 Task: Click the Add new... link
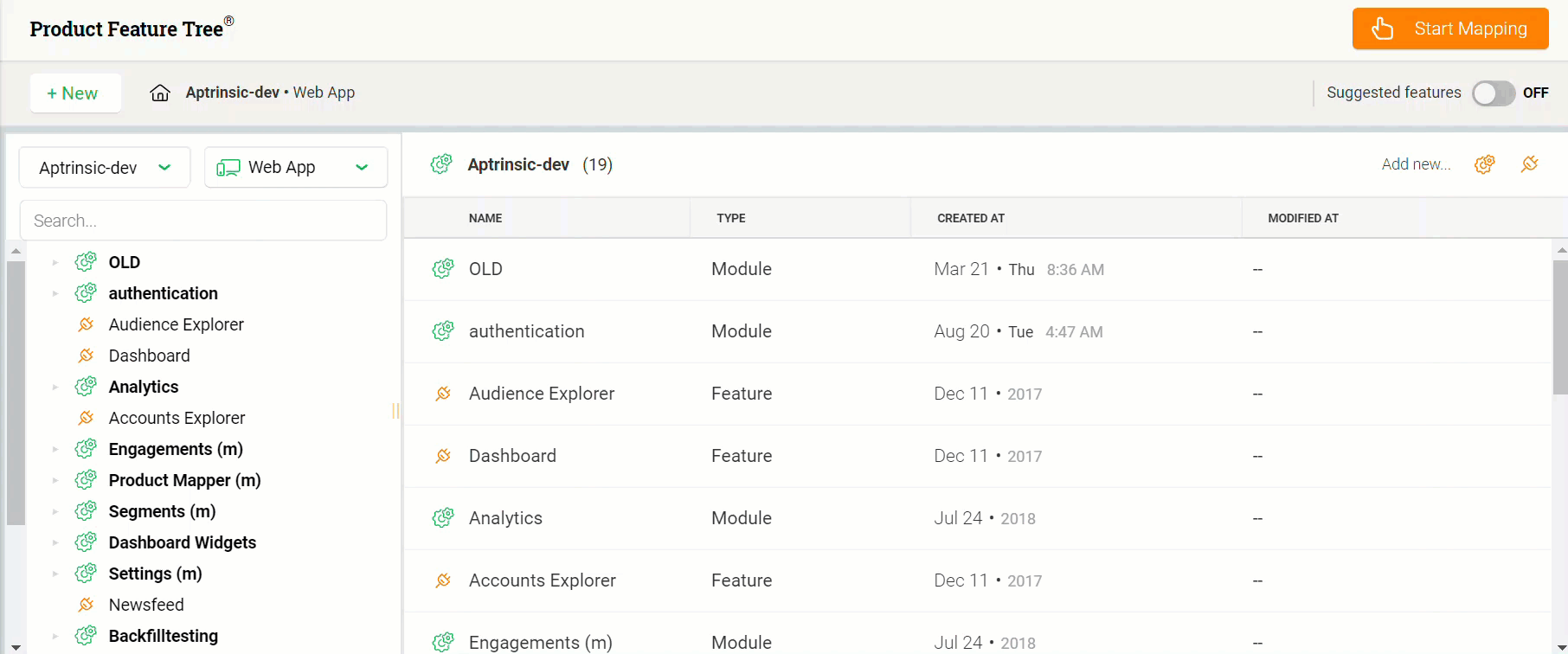tap(1416, 164)
